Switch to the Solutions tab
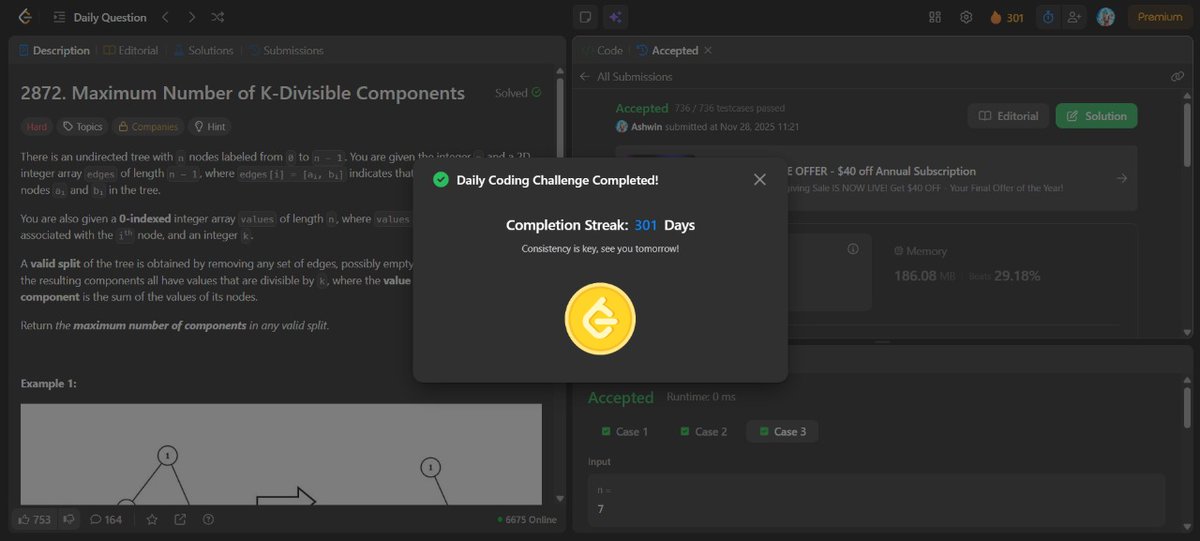The image size is (1200, 541). click(203, 50)
